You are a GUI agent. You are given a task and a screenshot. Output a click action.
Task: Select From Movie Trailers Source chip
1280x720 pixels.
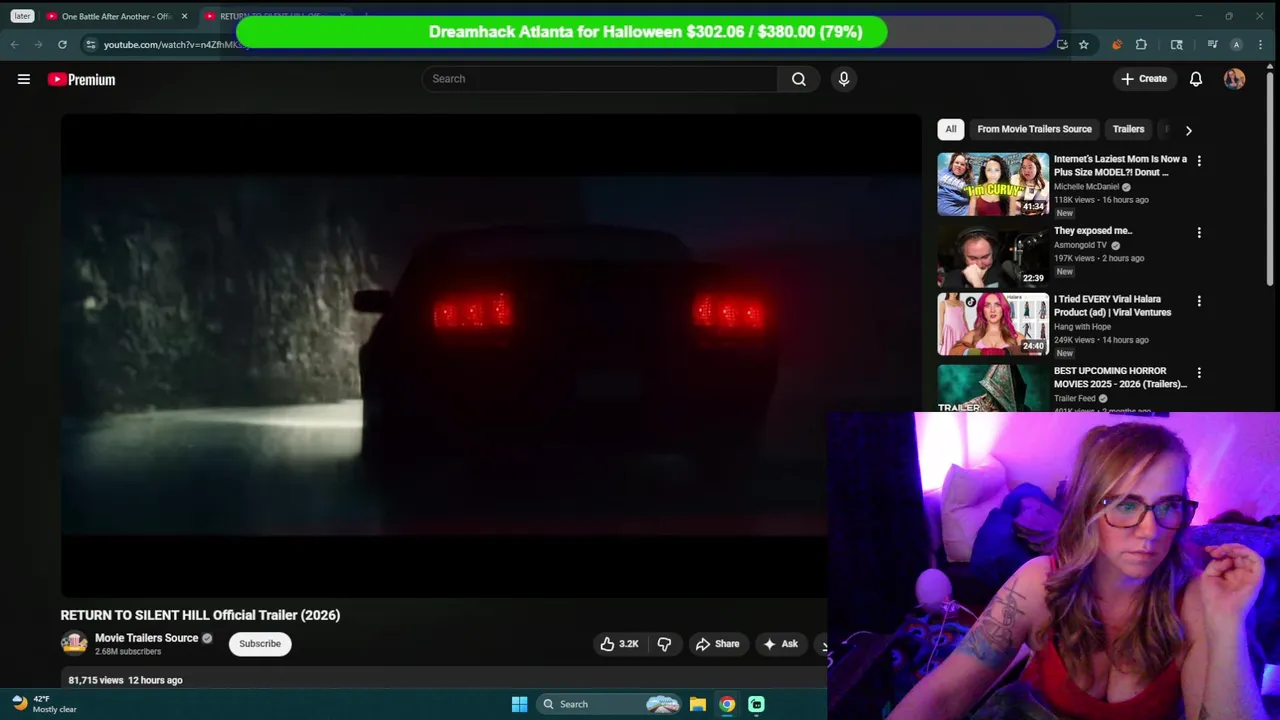[1034, 129]
